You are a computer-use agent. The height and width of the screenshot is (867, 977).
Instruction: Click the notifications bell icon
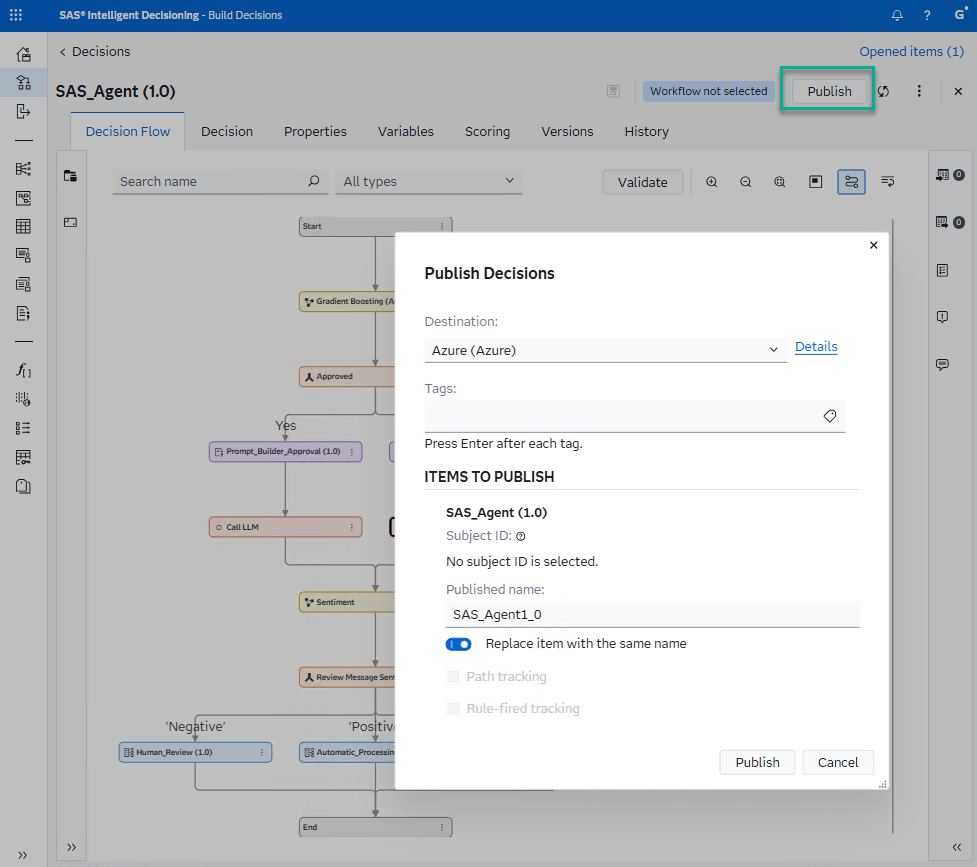(x=897, y=15)
